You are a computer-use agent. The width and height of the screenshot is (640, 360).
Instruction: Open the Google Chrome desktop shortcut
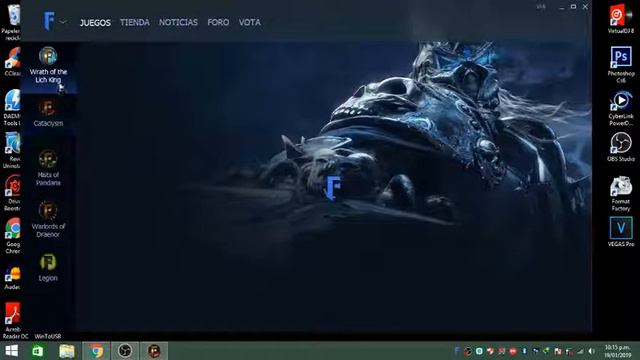(12, 236)
